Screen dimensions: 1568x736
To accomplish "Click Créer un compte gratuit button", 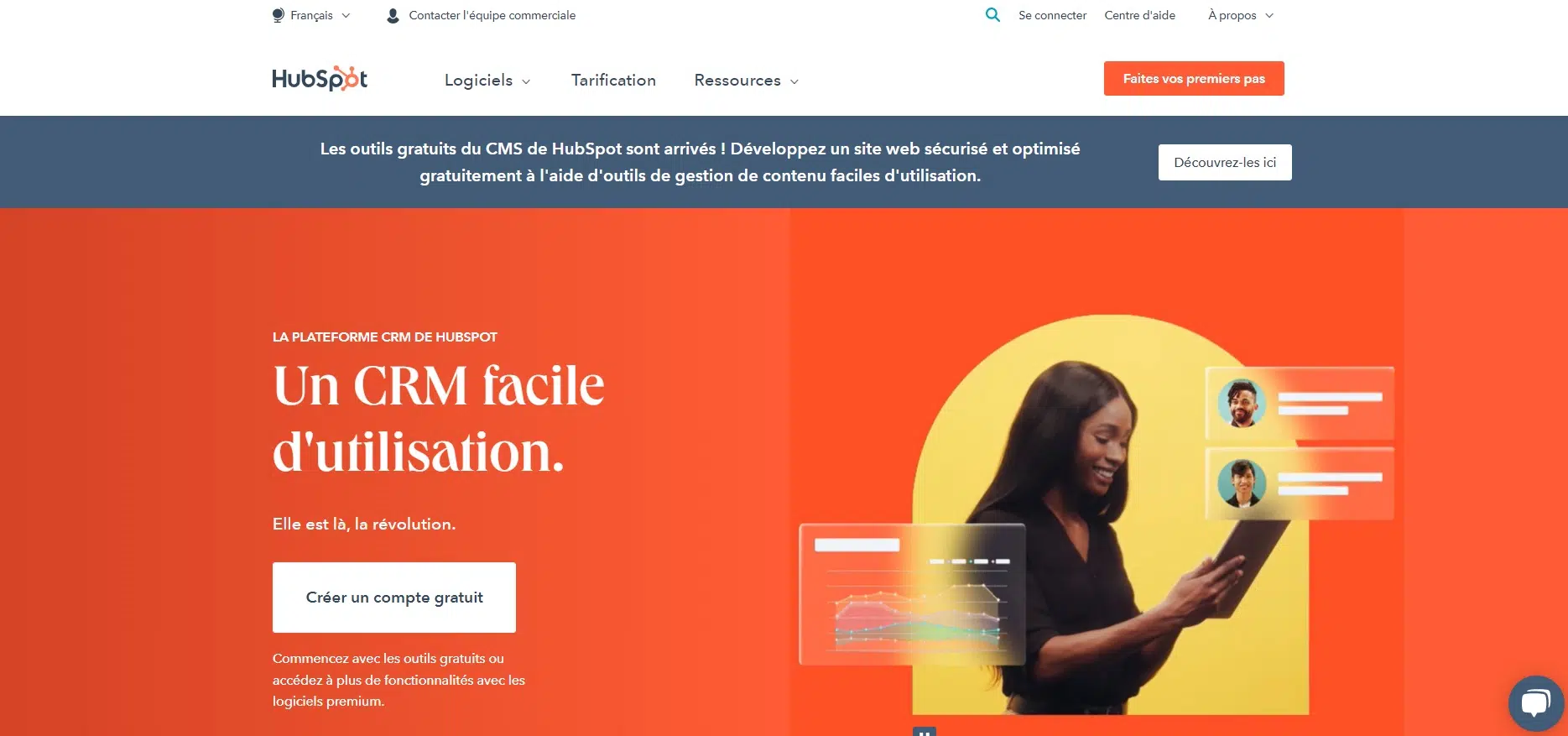I will tap(394, 598).
